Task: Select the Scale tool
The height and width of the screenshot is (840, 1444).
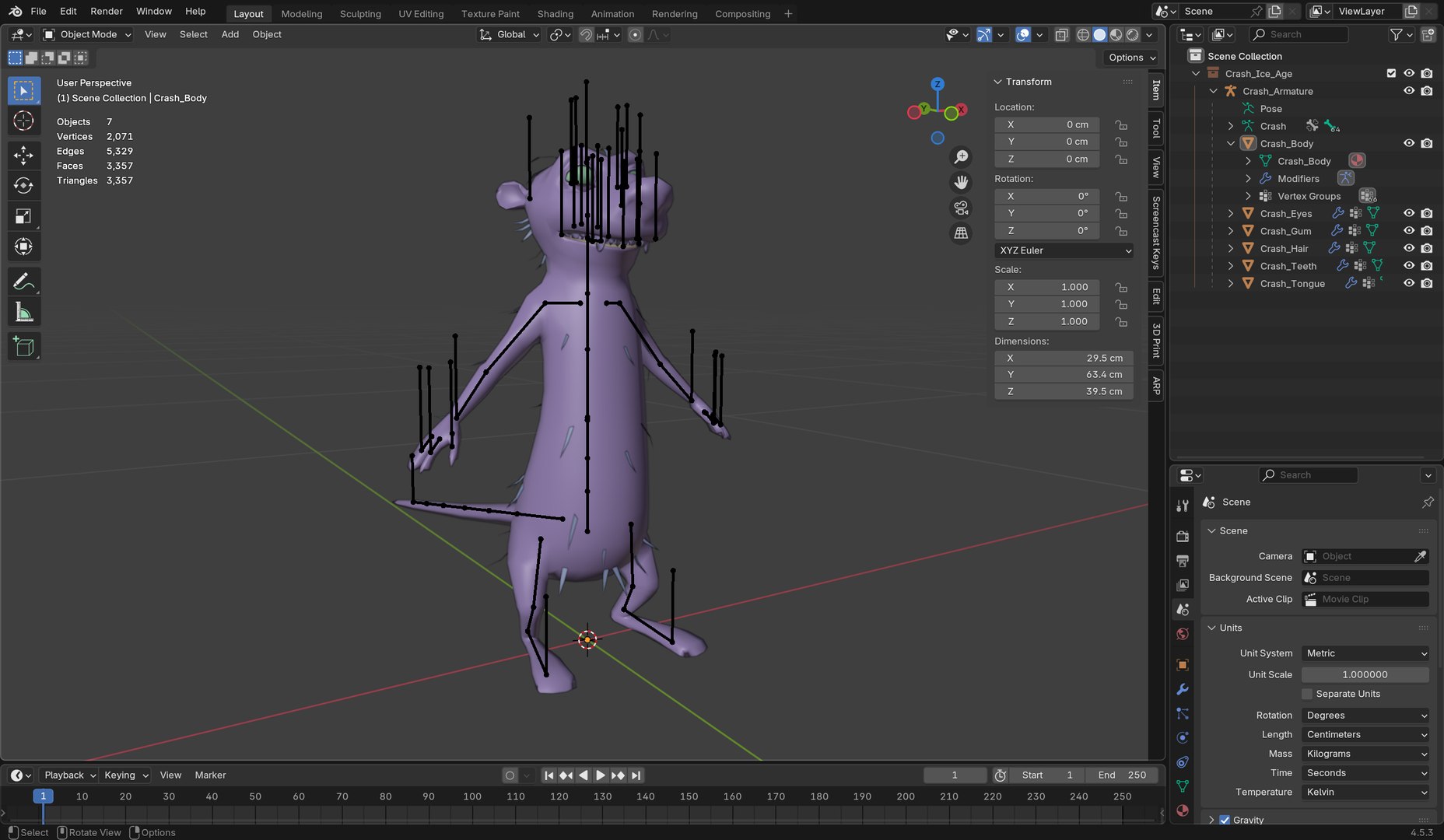Action: coord(23,216)
